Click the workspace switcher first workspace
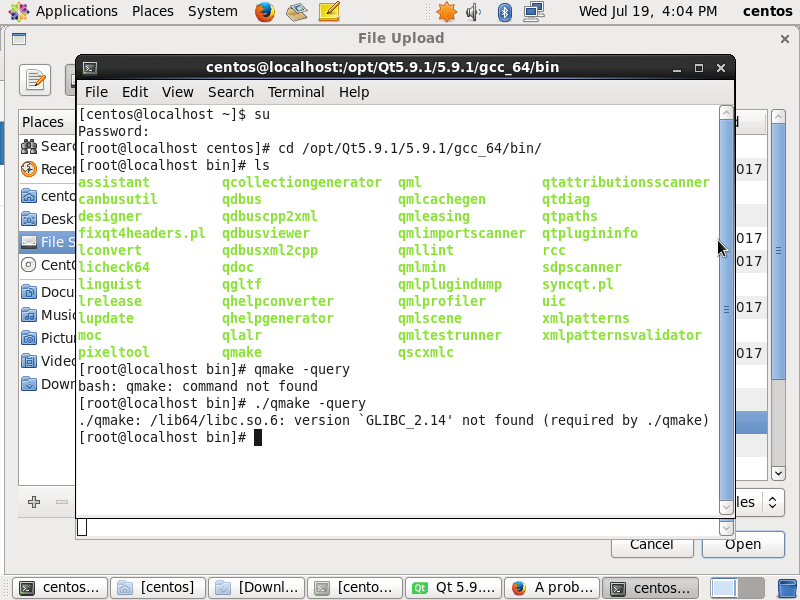Image resolution: width=800 pixels, height=600 pixels. (723, 588)
